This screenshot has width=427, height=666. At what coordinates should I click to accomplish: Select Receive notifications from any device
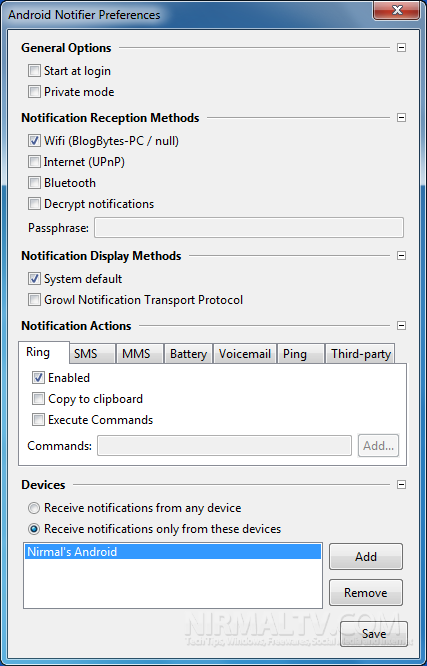point(34,508)
